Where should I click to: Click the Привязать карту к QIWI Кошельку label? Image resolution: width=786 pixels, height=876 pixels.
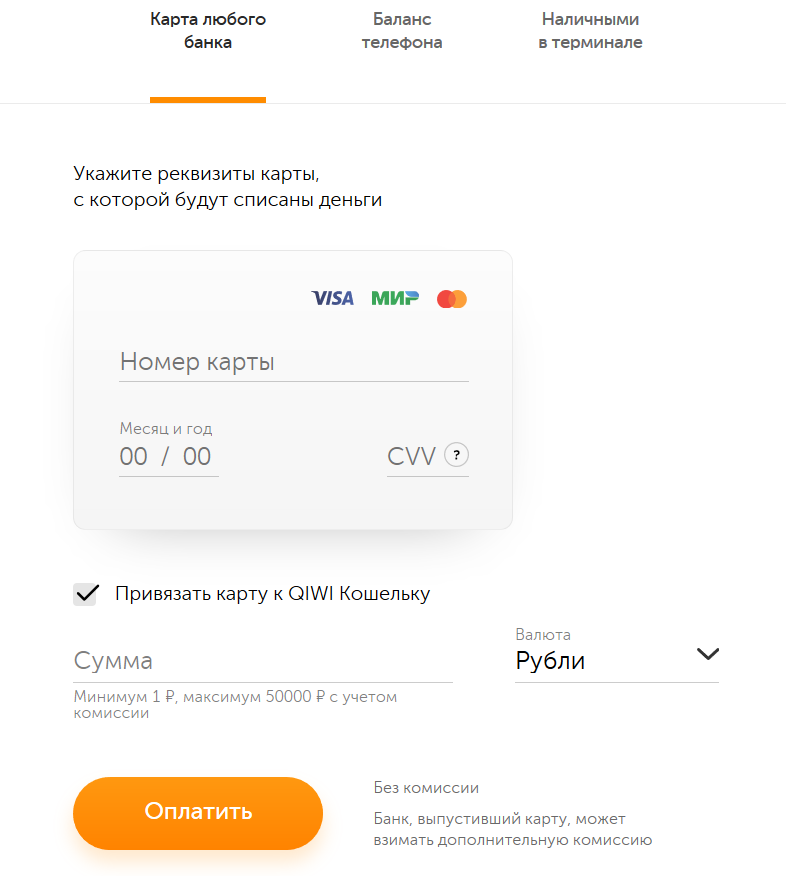(272, 594)
